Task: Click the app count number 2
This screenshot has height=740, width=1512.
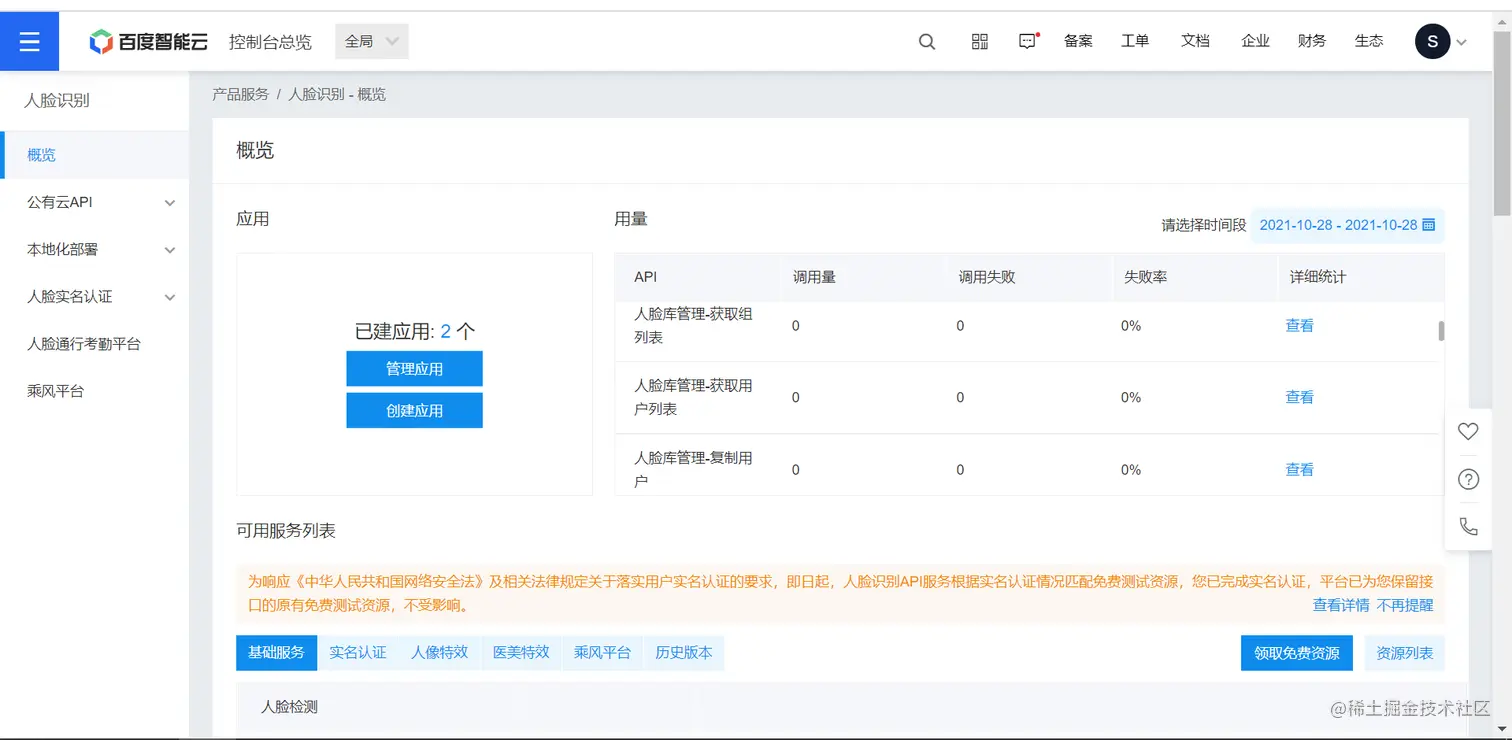Action: 446,331
